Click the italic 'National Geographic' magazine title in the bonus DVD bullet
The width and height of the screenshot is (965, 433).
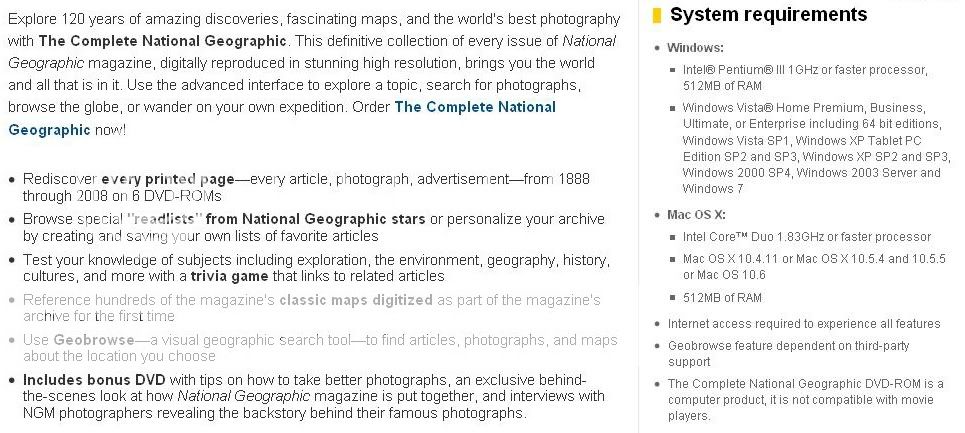click(x=244, y=396)
